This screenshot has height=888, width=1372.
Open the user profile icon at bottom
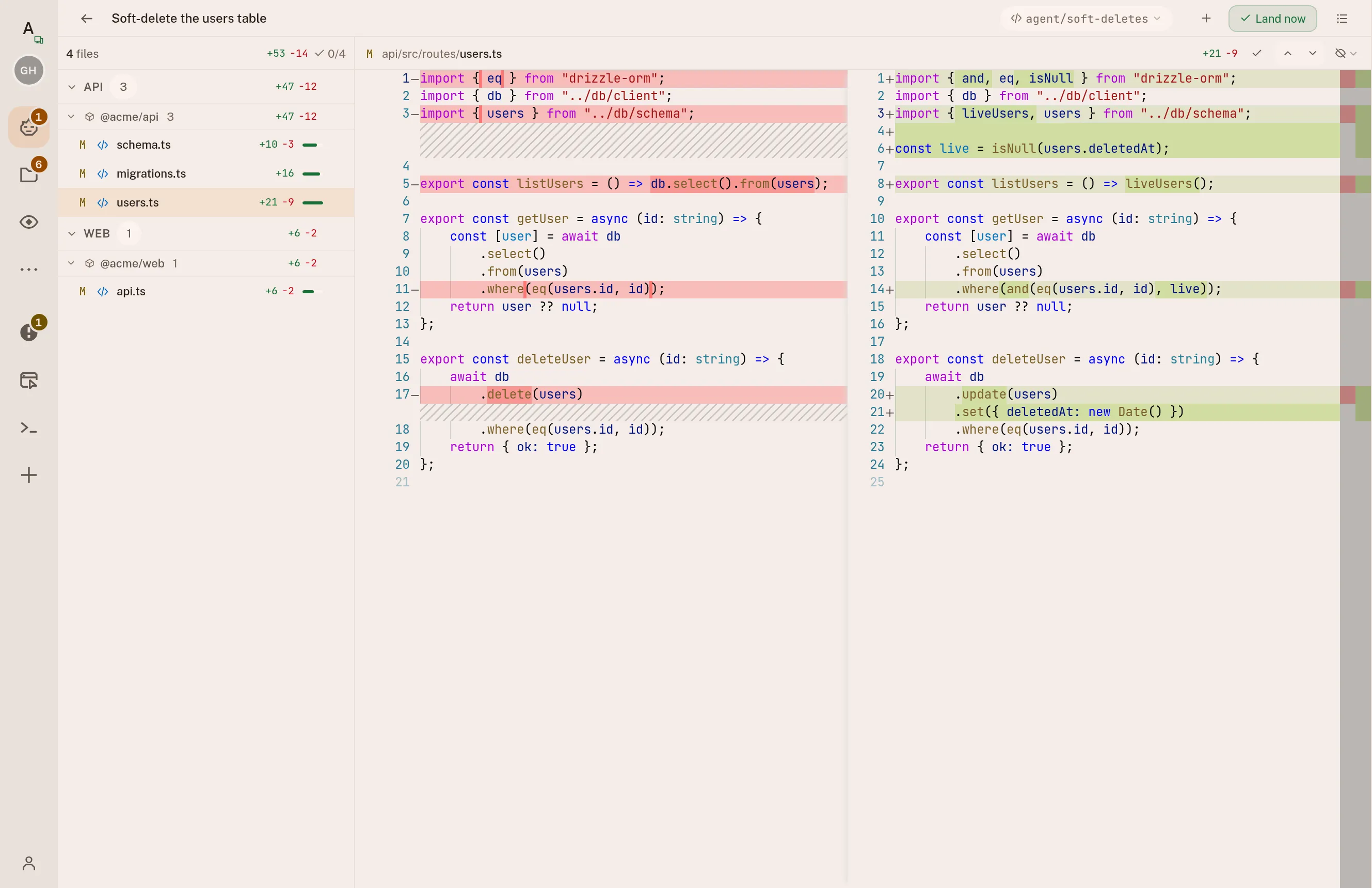click(x=29, y=863)
